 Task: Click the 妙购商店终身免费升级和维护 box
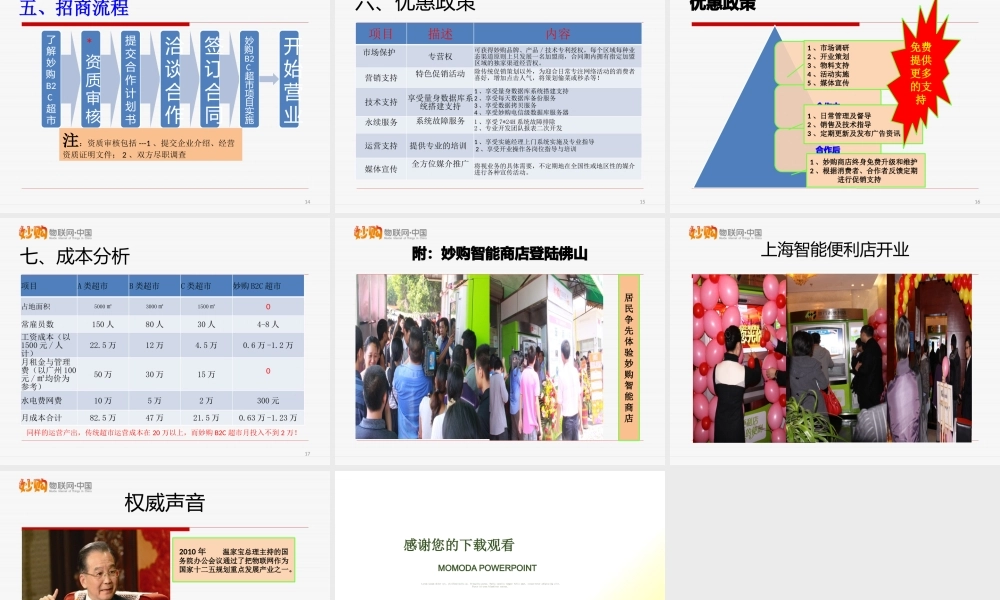point(865,170)
